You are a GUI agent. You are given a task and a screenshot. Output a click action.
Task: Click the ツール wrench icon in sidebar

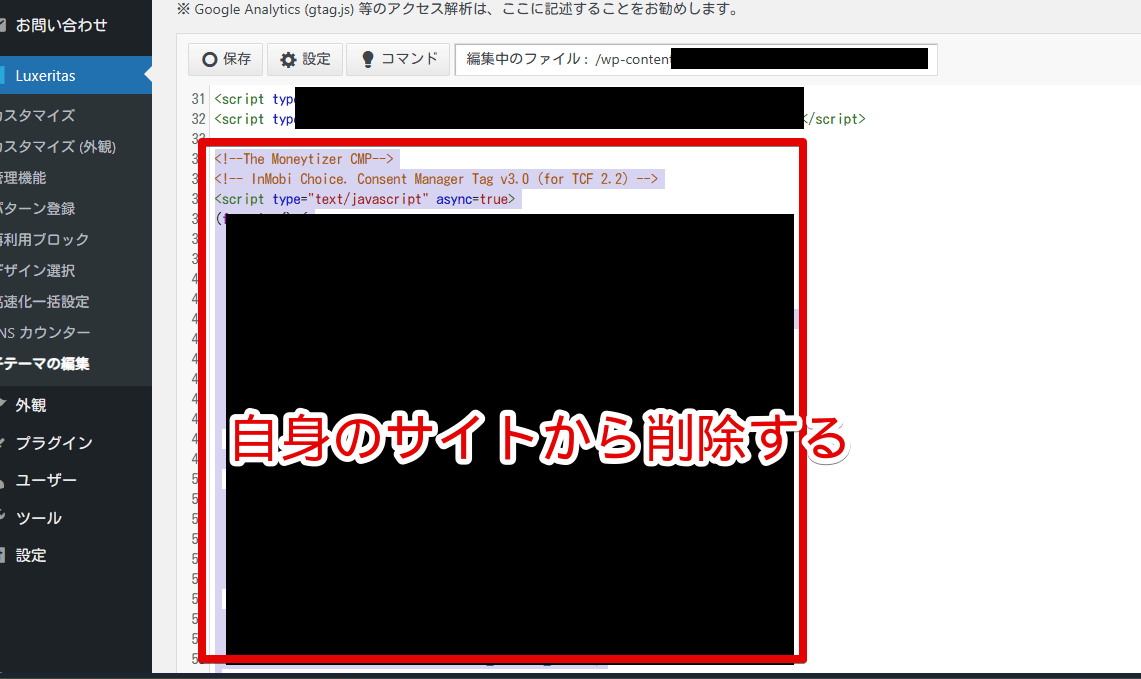click(2, 517)
